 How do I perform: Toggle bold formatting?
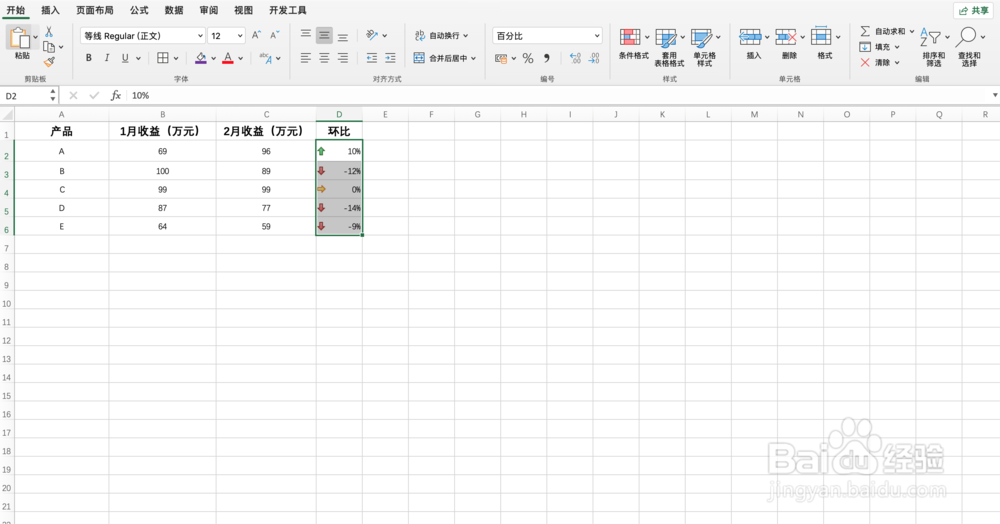pyautogui.click(x=89, y=58)
